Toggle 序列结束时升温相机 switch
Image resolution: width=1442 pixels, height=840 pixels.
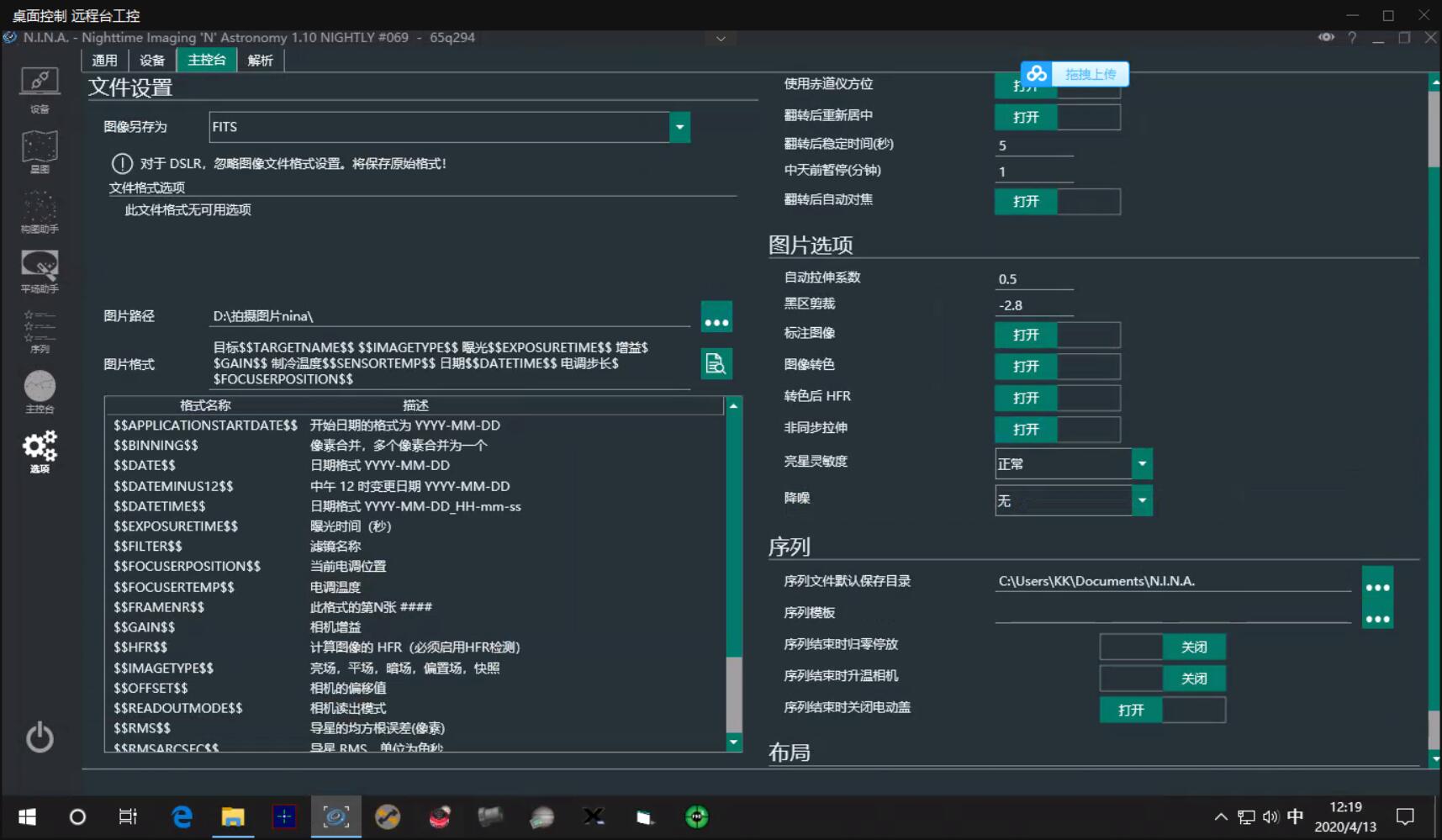(1163, 679)
